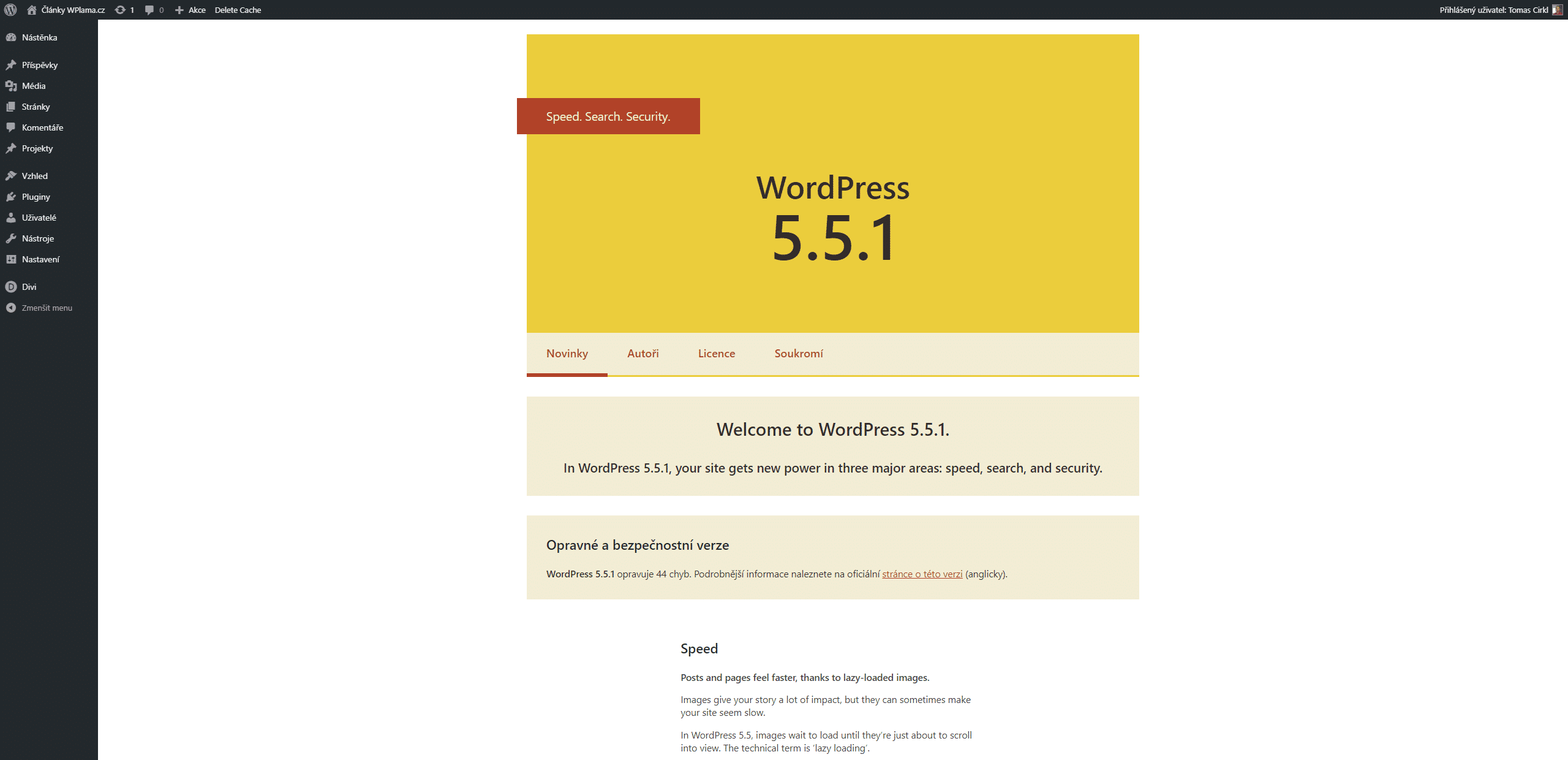Click the Komentáře bubble icon in sidebar

[11, 127]
